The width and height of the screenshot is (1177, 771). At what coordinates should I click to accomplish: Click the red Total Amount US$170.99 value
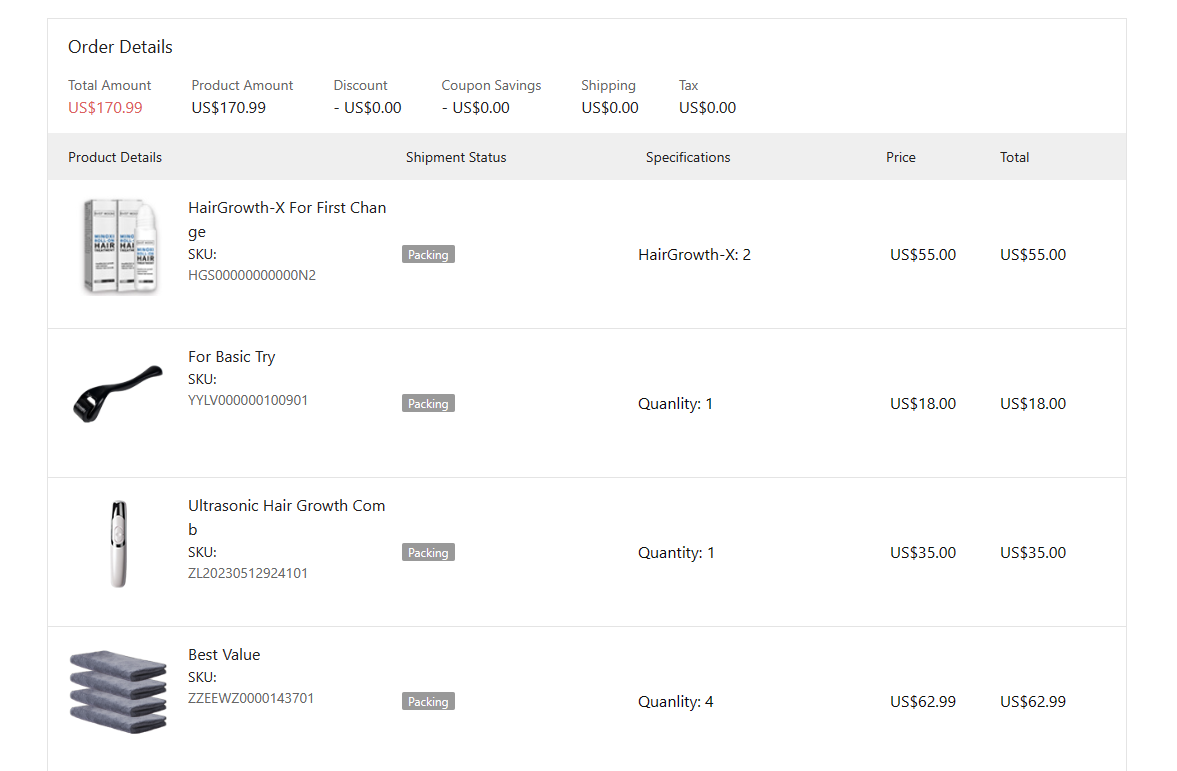point(105,108)
